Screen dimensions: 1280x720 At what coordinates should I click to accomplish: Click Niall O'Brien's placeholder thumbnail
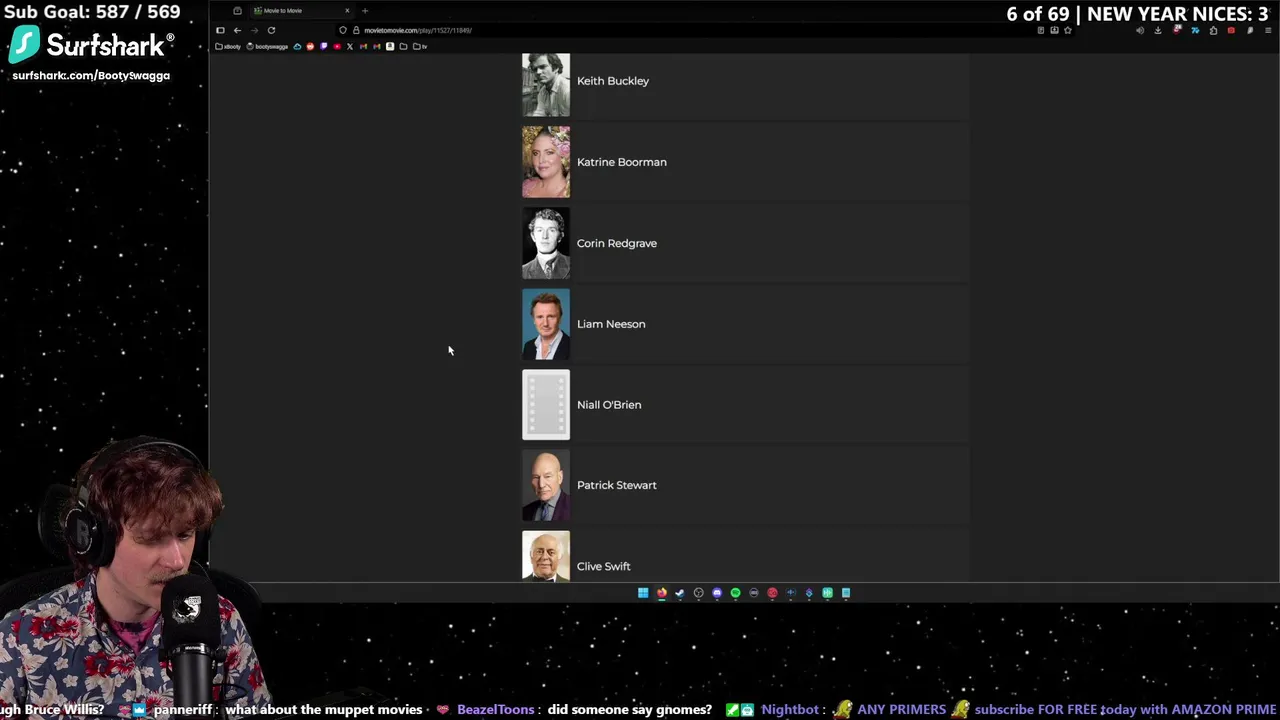tap(546, 405)
